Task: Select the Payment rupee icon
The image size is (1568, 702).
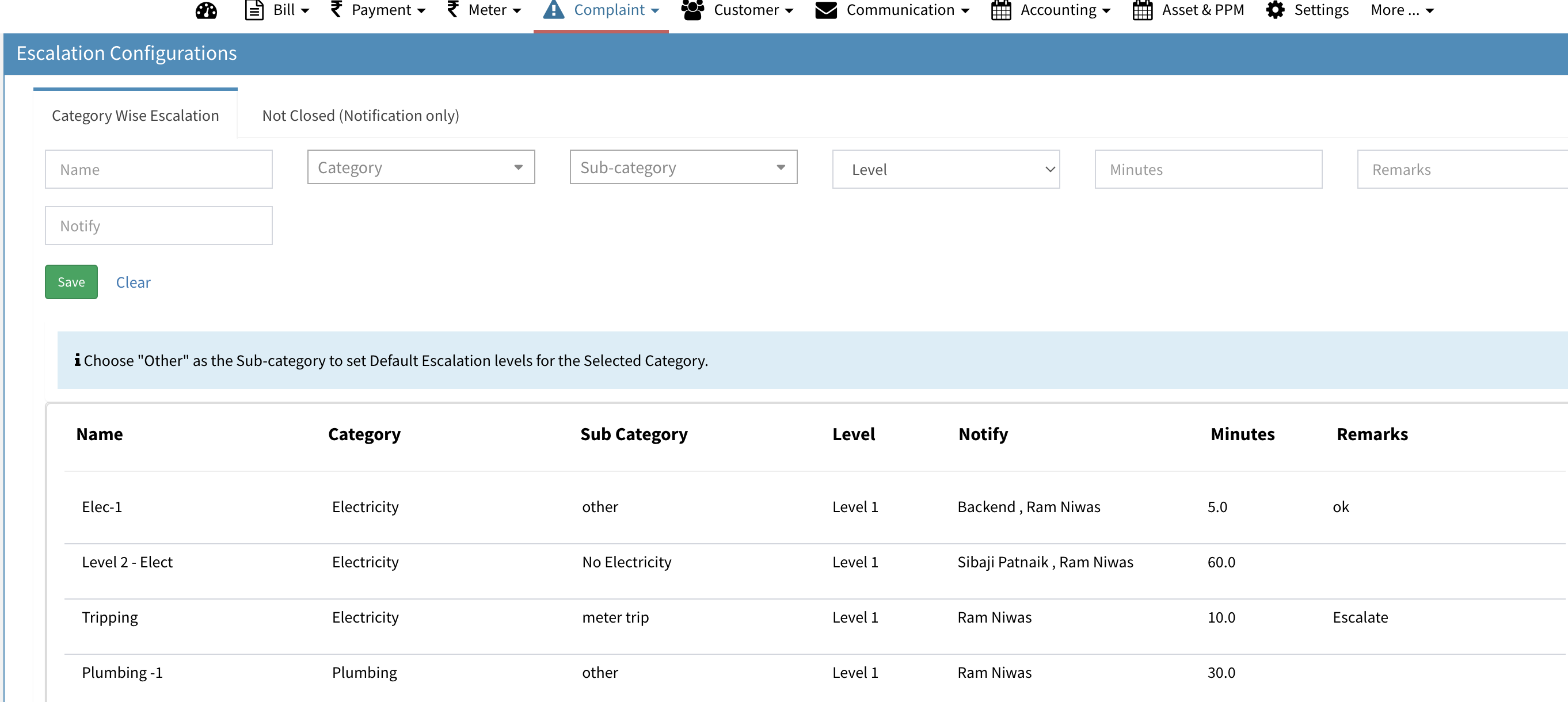Action: (x=336, y=10)
